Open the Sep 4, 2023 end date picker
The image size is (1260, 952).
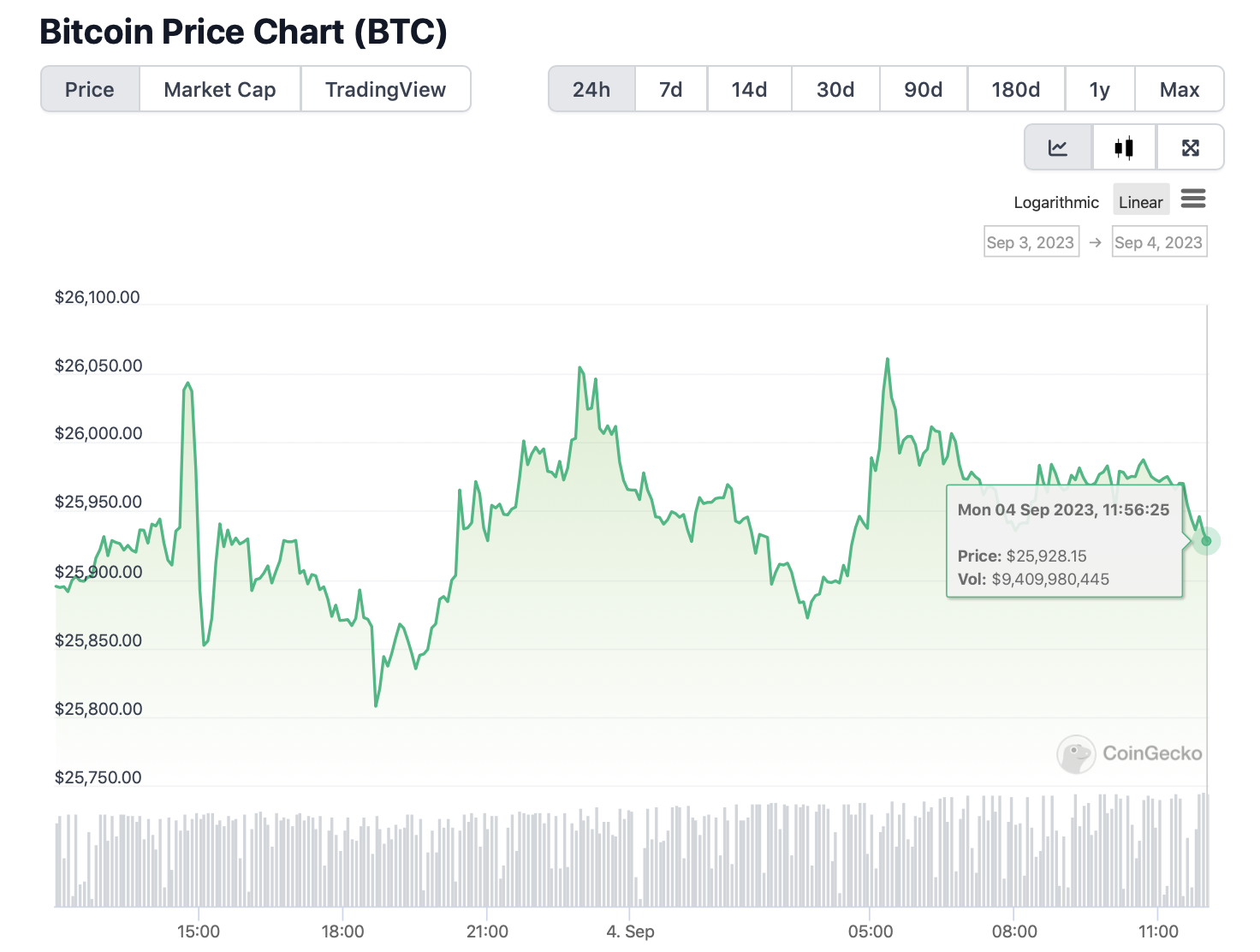[1158, 242]
